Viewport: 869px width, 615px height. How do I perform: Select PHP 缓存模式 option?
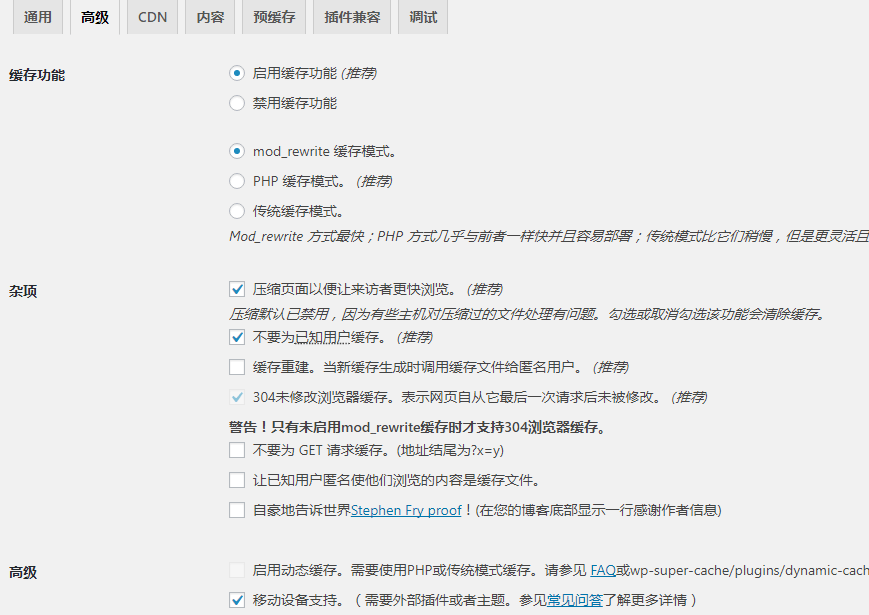coord(236,181)
